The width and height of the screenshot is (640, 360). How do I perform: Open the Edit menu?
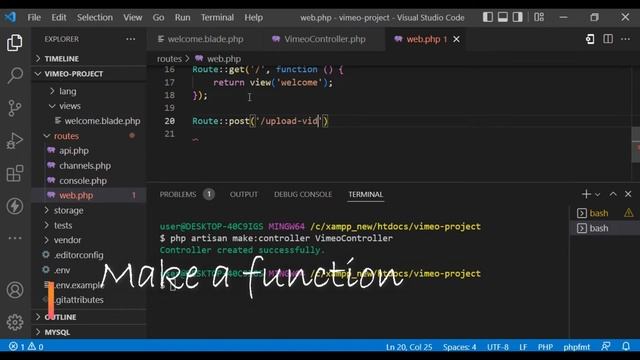59,18
